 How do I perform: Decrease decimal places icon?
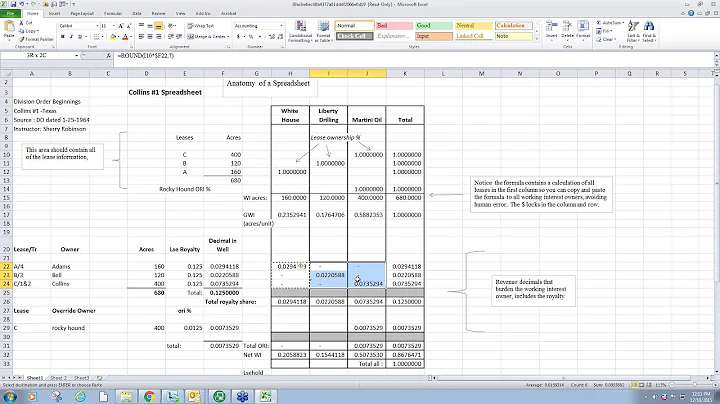pos(280,37)
